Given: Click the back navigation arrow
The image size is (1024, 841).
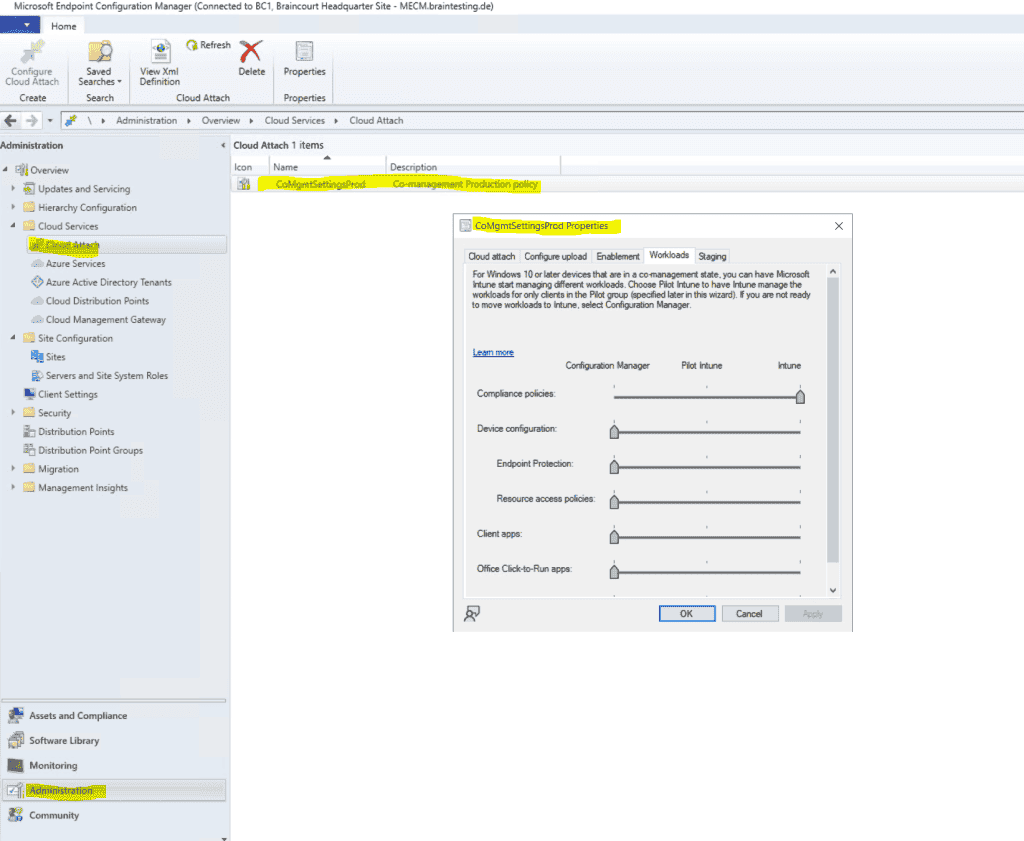Looking at the screenshot, I should click(x=10, y=120).
